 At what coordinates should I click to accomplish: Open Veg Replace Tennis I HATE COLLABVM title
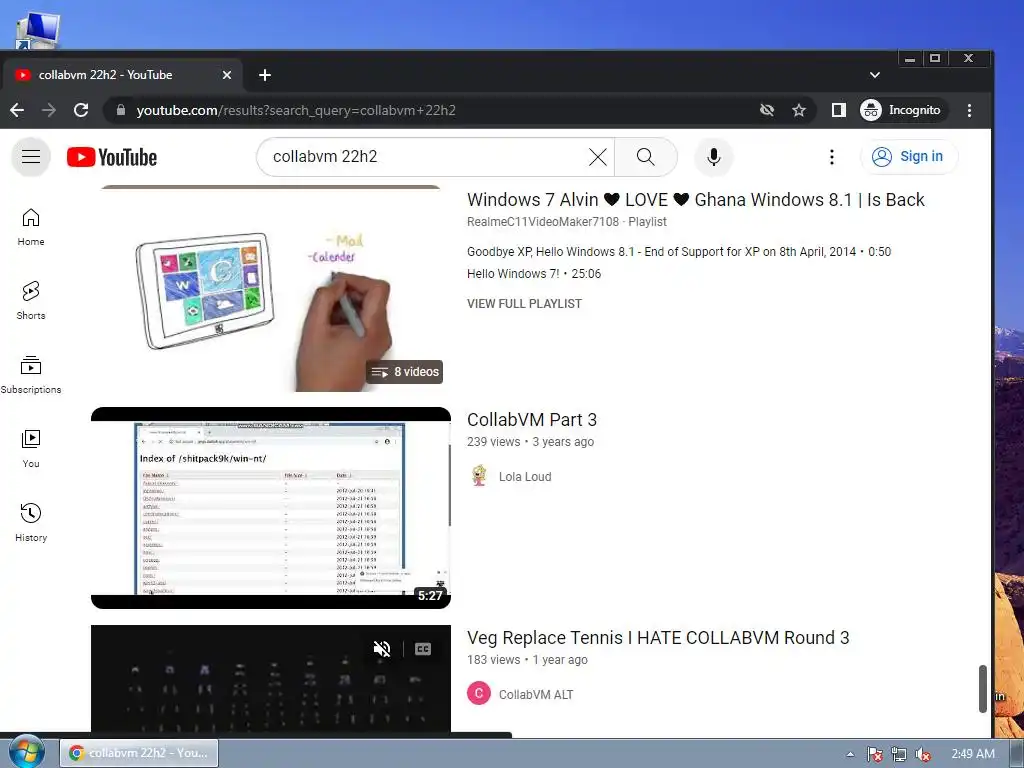(x=658, y=638)
